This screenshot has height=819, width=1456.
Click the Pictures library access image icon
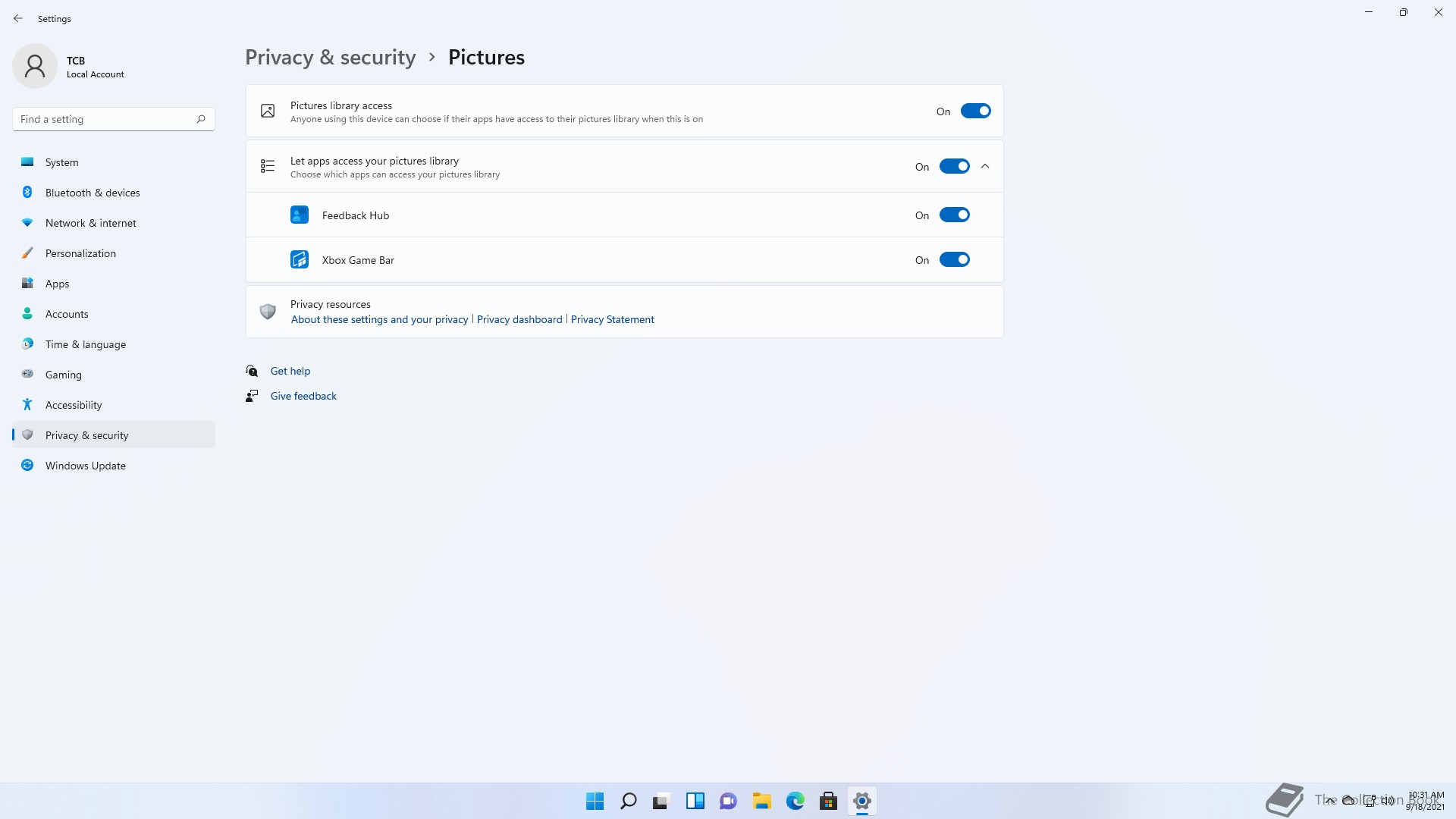click(268, 111)
